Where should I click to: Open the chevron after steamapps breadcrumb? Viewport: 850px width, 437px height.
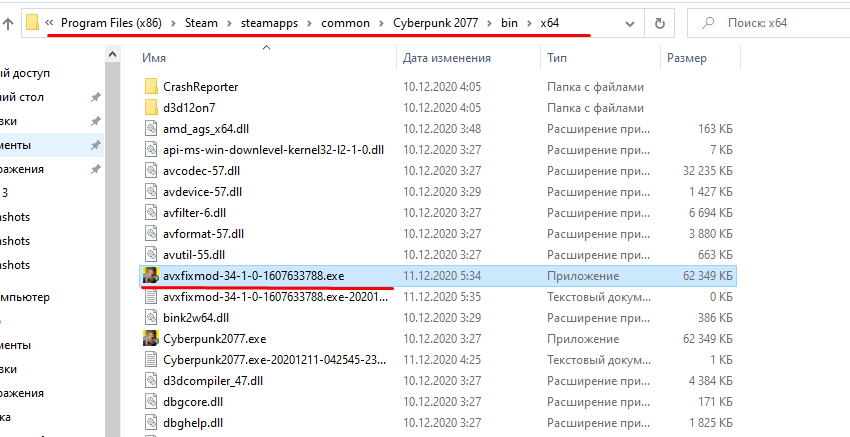[x=310, y=23]
